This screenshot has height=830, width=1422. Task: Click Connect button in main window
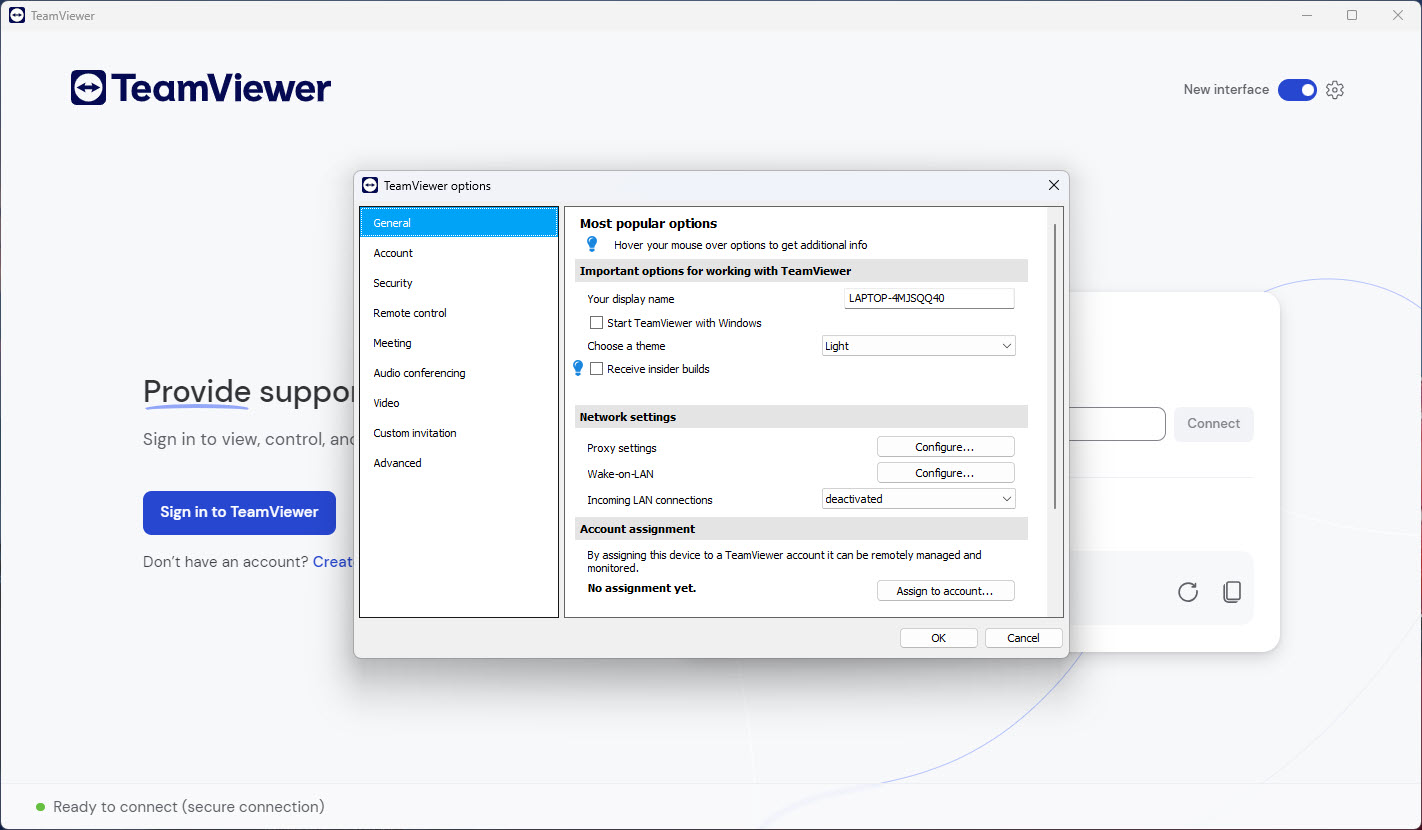[x=1213, y=424]
